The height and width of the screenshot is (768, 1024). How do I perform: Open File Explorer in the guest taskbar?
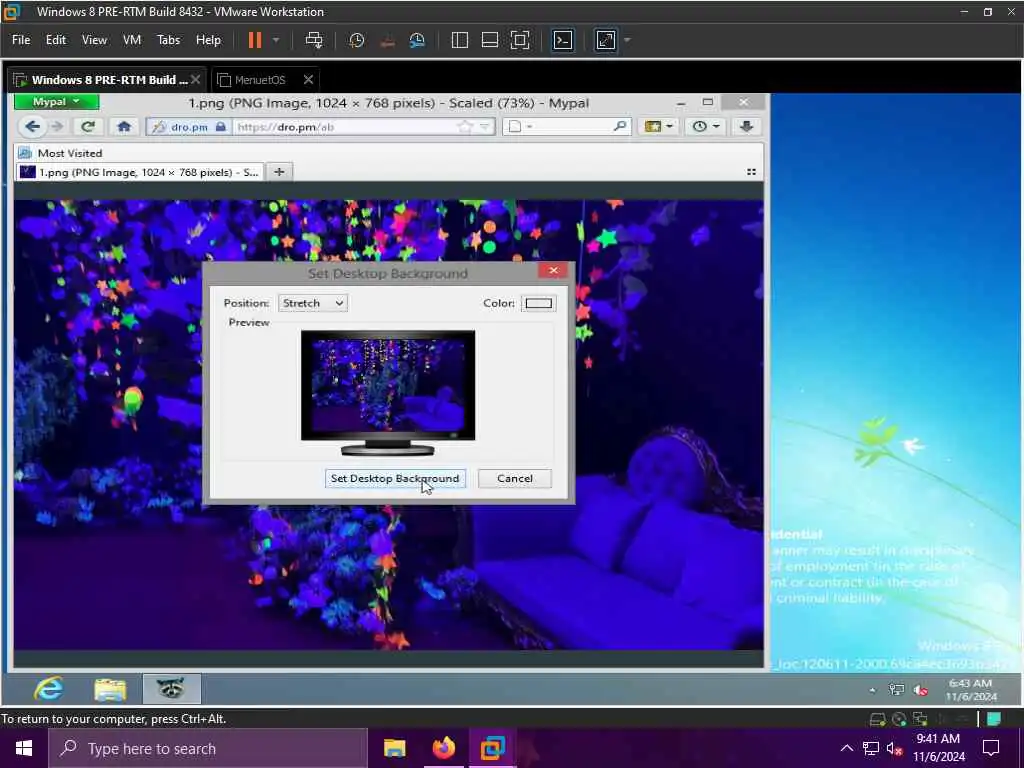pyautogui.click(x=110, y=689)
